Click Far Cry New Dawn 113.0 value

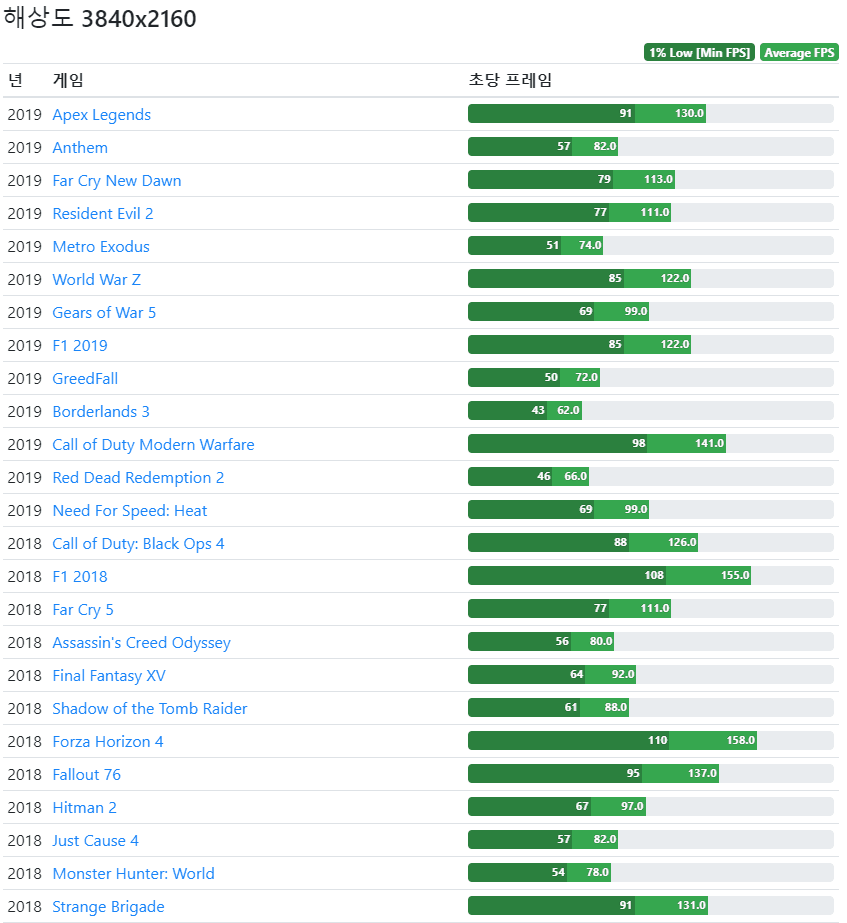[658, 180]
